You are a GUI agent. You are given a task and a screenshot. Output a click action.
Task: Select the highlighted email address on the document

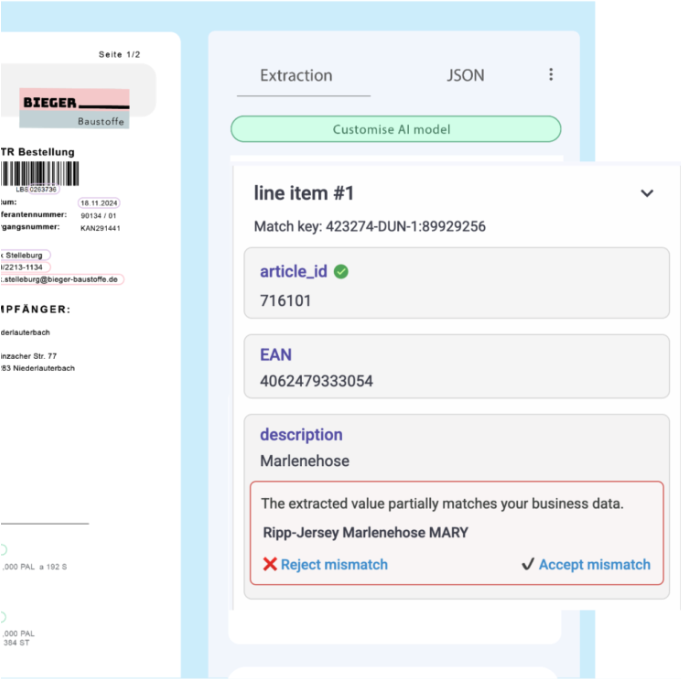[60, 279]
